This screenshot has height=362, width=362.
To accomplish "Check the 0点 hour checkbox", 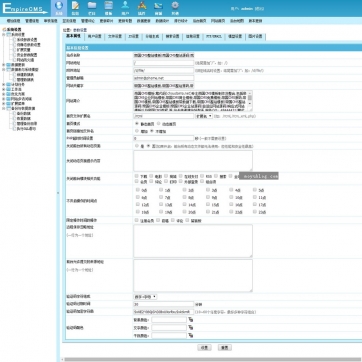I will click(137, 190).
